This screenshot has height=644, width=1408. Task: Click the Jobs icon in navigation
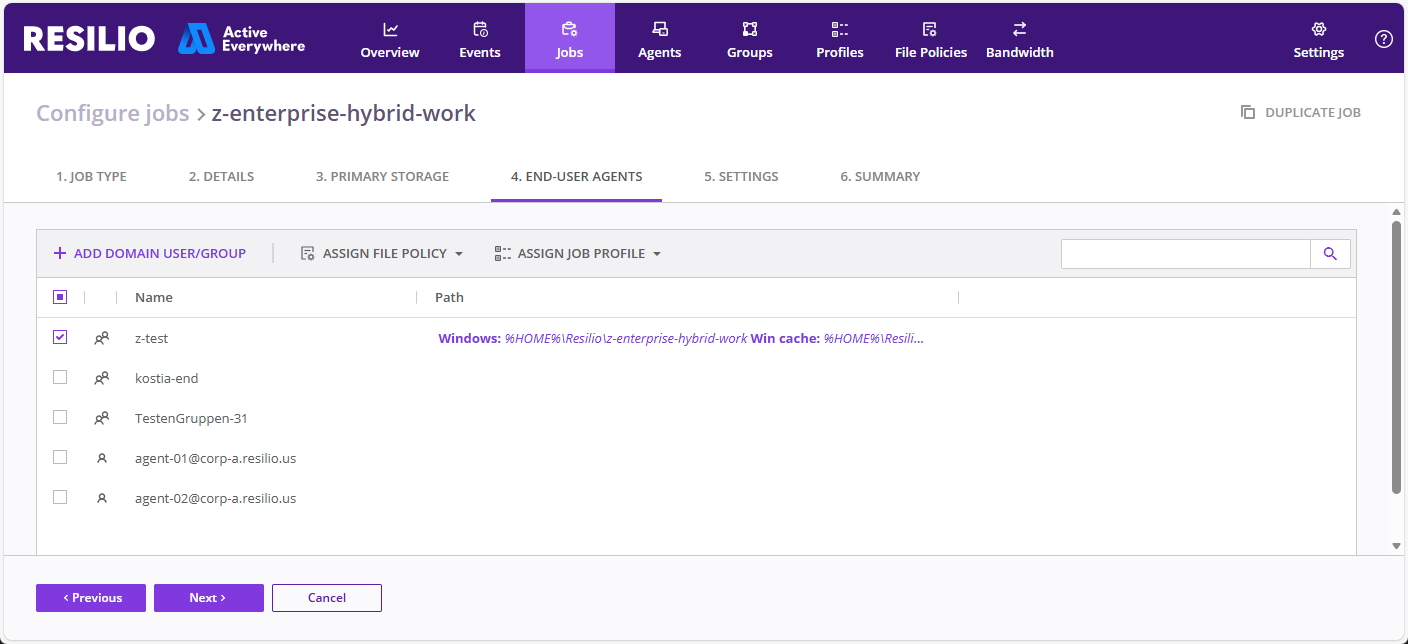pos(570,29)
